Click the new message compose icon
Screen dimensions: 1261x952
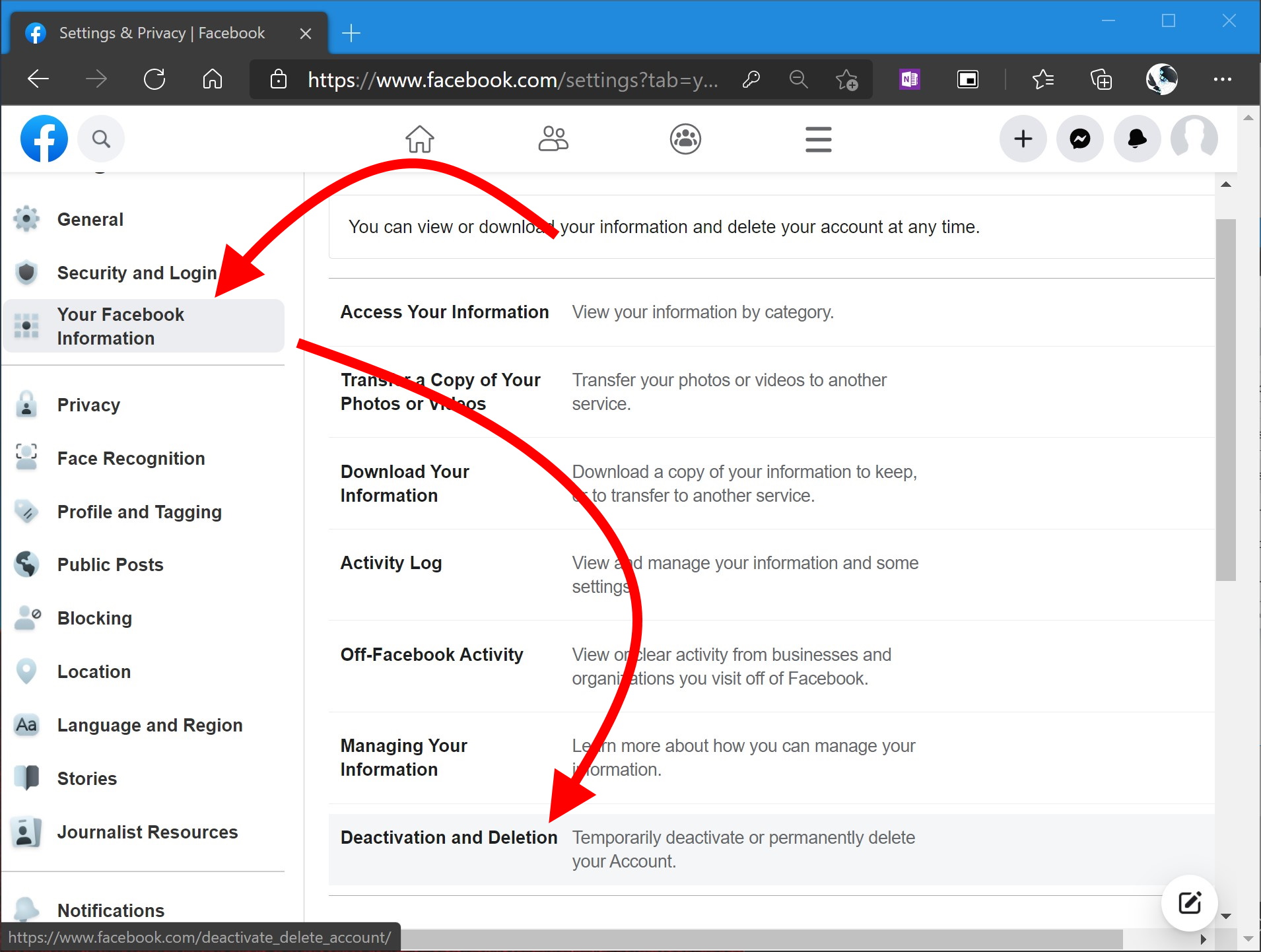pyautogui.click(x=1190, y=902)
